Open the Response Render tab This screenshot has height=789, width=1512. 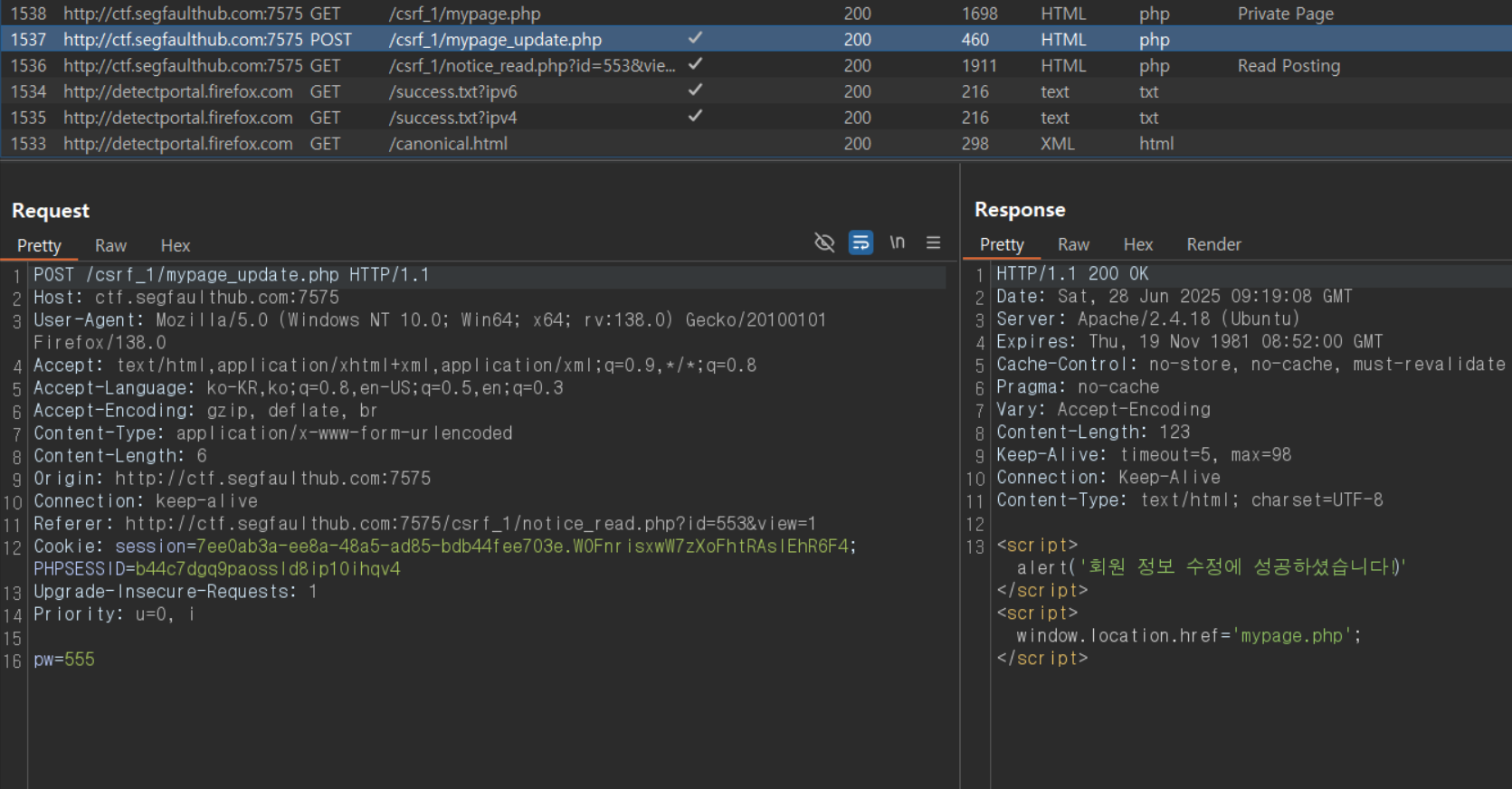1213,244
